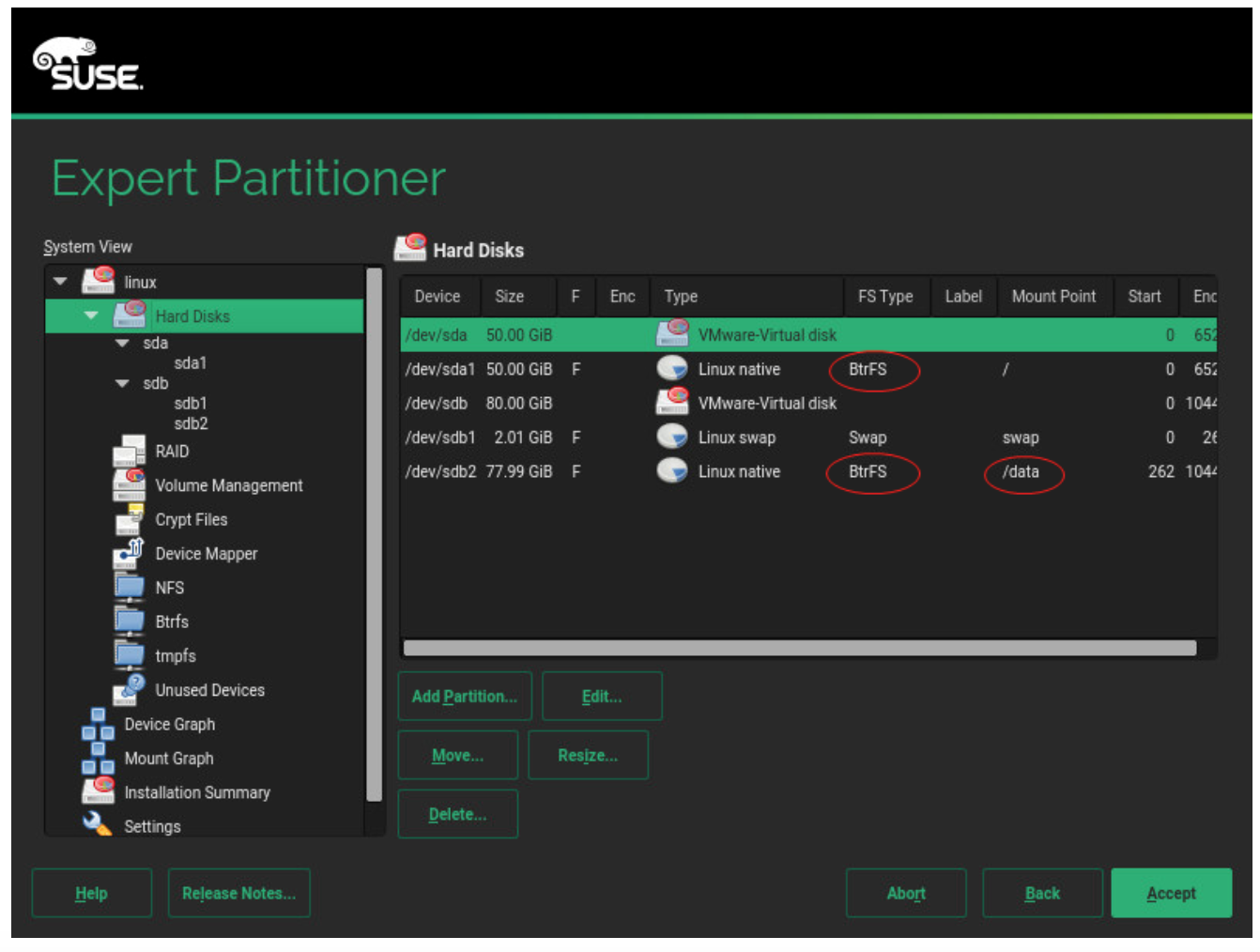The height and width of the screenshot is (952, 1260).
Task: Select the Volume Management icon
Action: point(129,485)
